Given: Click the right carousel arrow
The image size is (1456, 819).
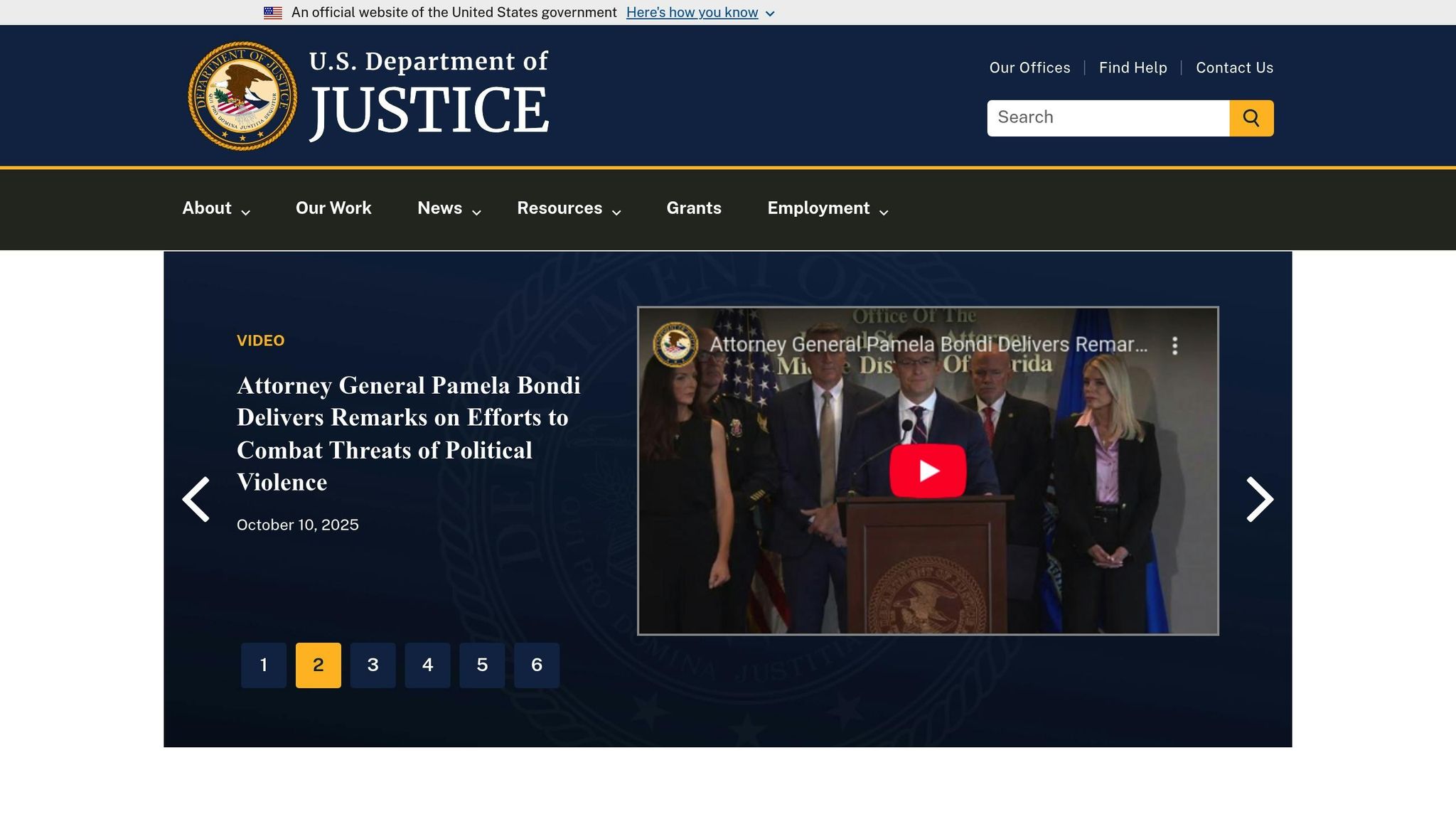Looking at the screenshot, I should 1260,499.
